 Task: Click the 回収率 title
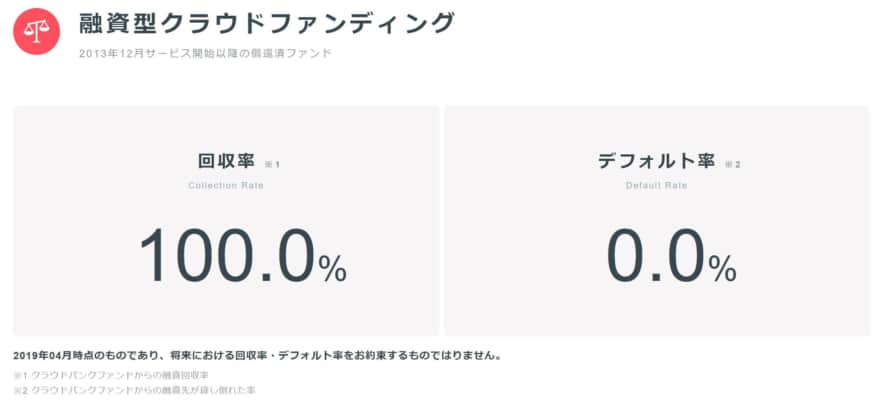tap(226, 162)
